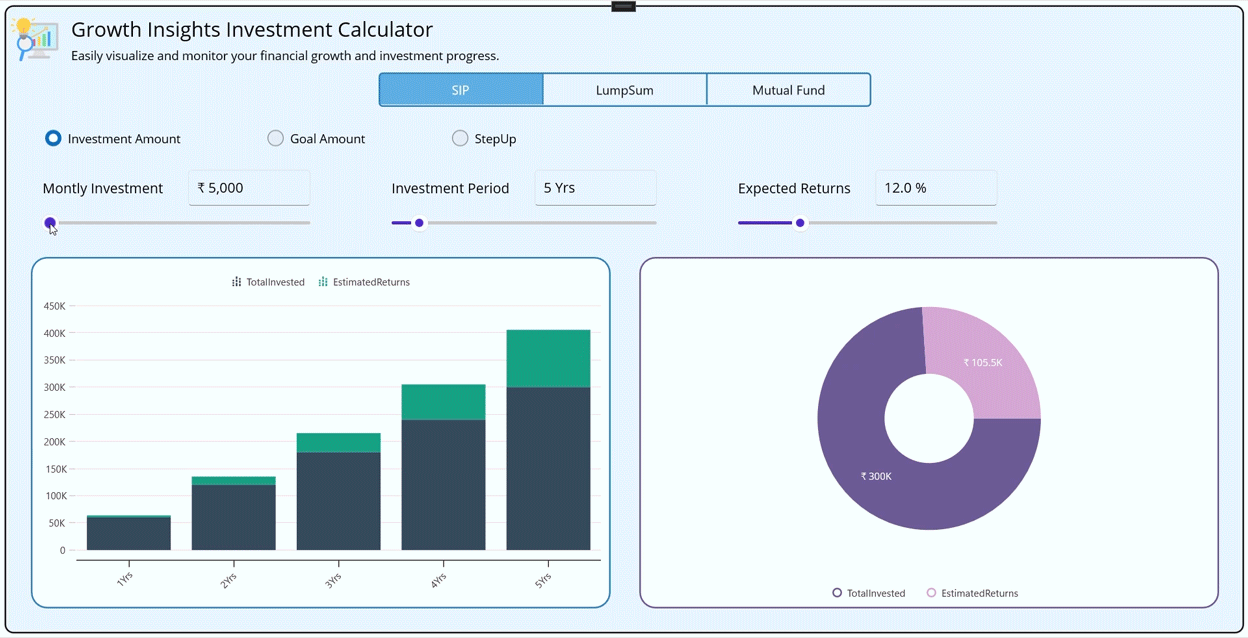Click the 5Yrs green estimated returns bar

pos(548,358)
